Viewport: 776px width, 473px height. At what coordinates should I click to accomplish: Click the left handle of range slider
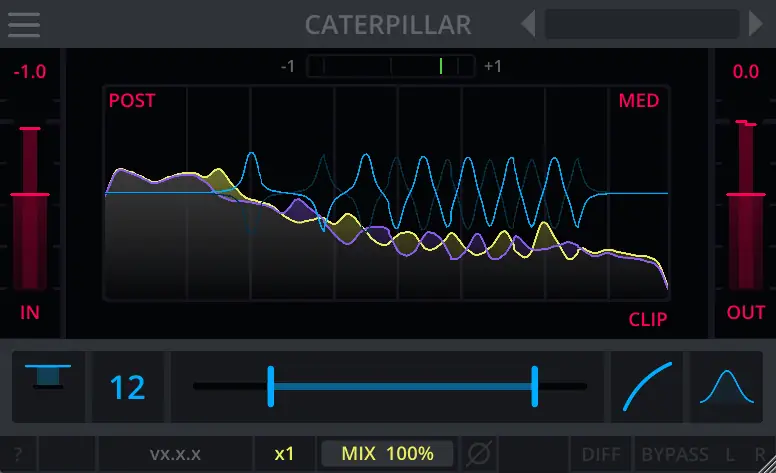270,386
